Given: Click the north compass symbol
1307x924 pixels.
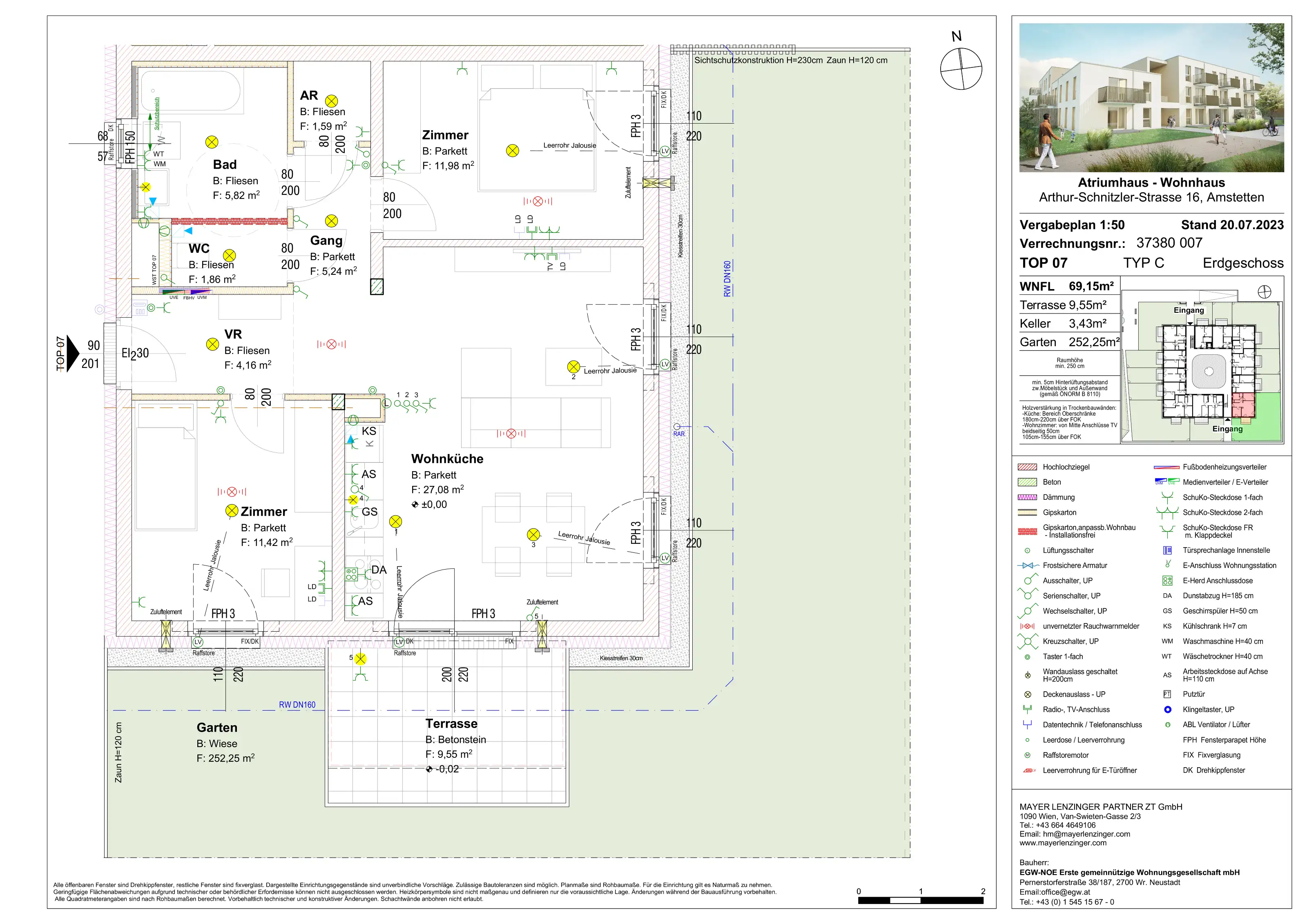Looking at the screenshot, I should tap(961, 68).
